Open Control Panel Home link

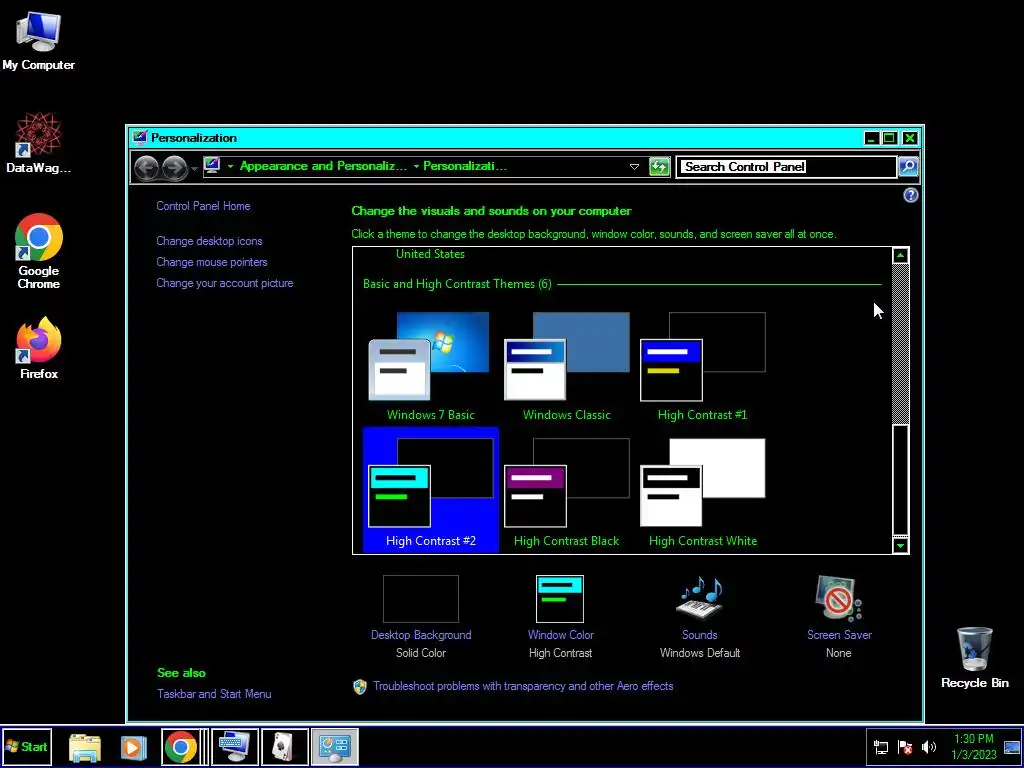(x=203, y=206)
